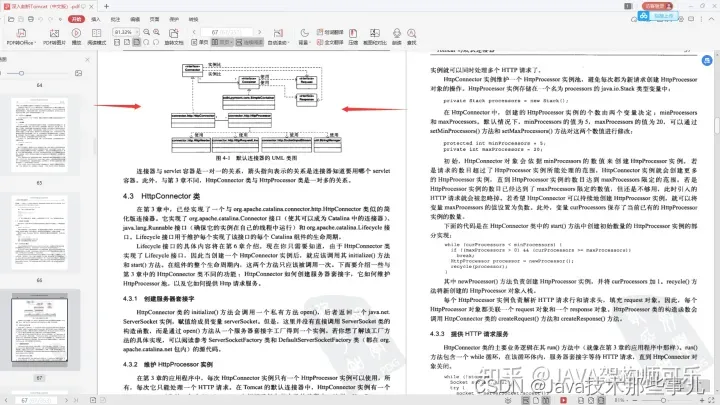The width and height of the screenshot is (720, 405).
Task: Select page 65 thumbnail in the sidebar
Action: click(x=39, y=135)
